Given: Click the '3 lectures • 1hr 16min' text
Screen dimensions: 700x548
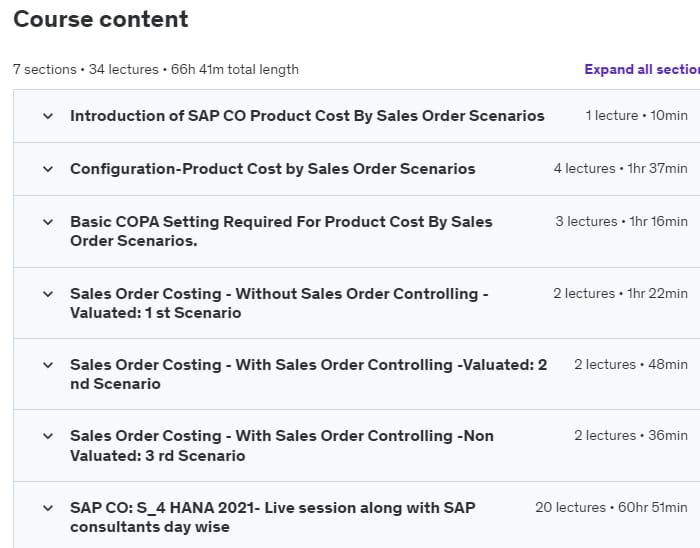Looking at the screenshot, I should click(621, 222).
